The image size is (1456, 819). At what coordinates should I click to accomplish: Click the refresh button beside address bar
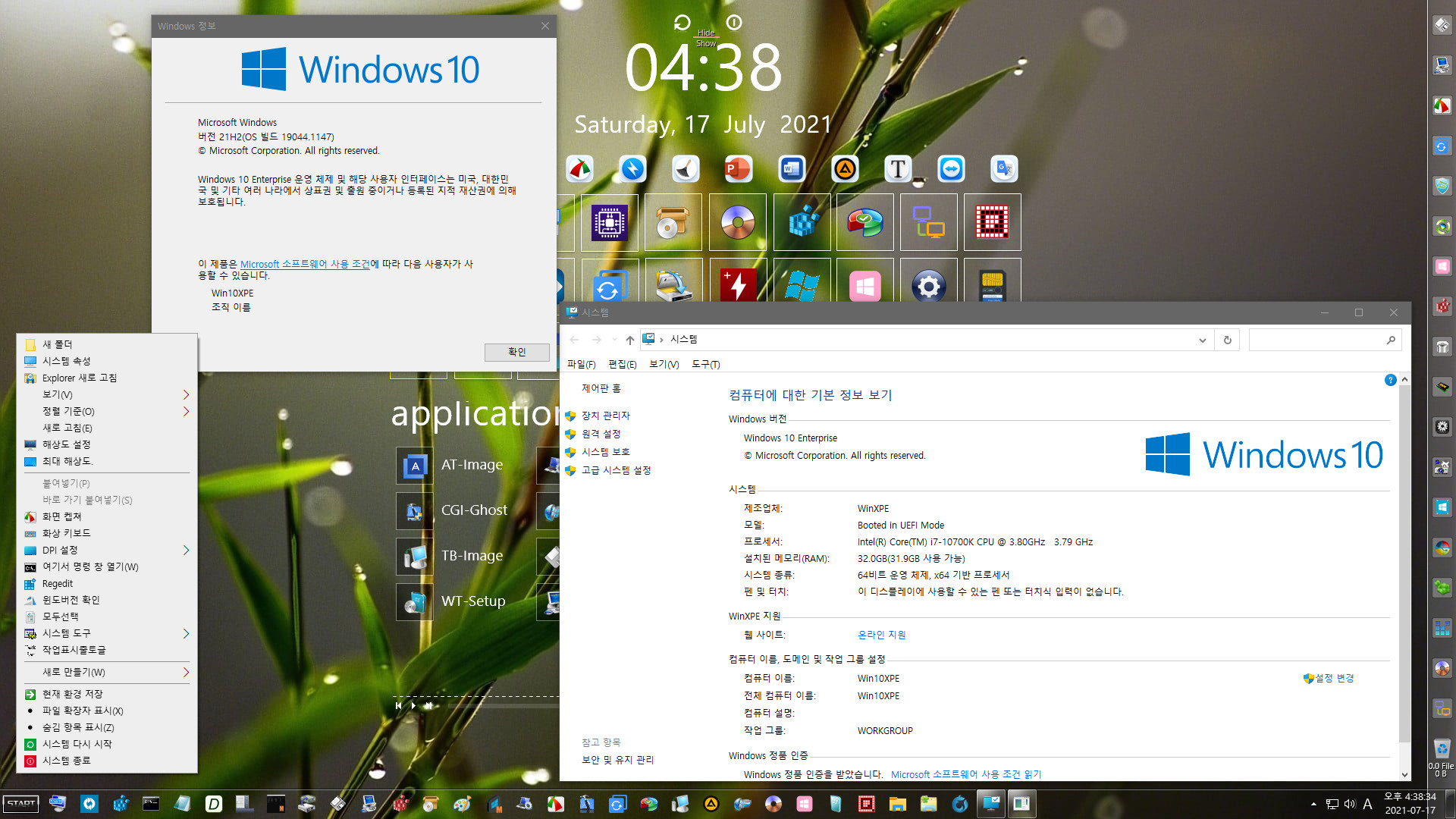1227,340
